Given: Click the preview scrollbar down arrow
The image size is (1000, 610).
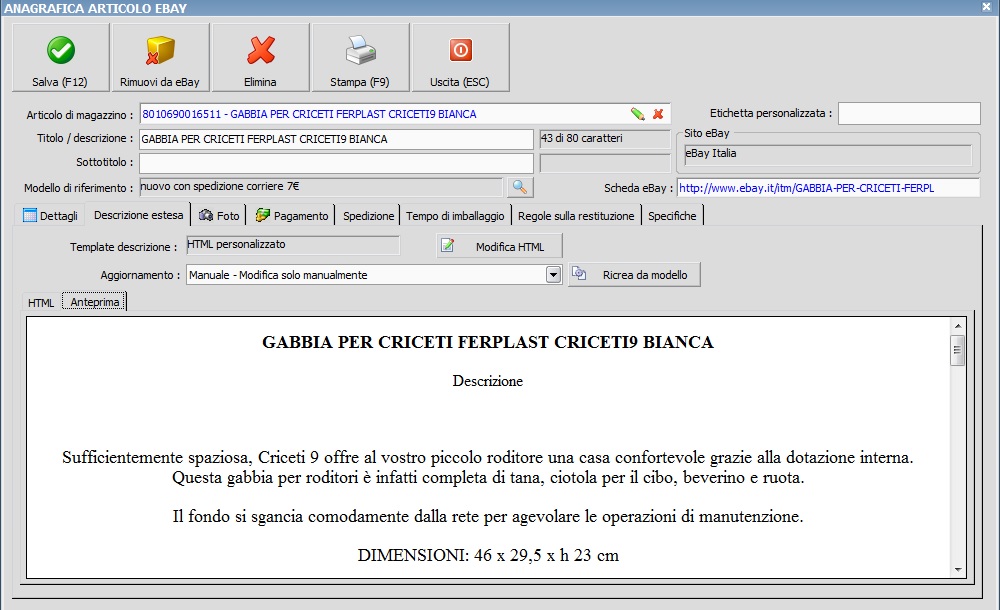Looking at the screenshot, I should 957,569.
